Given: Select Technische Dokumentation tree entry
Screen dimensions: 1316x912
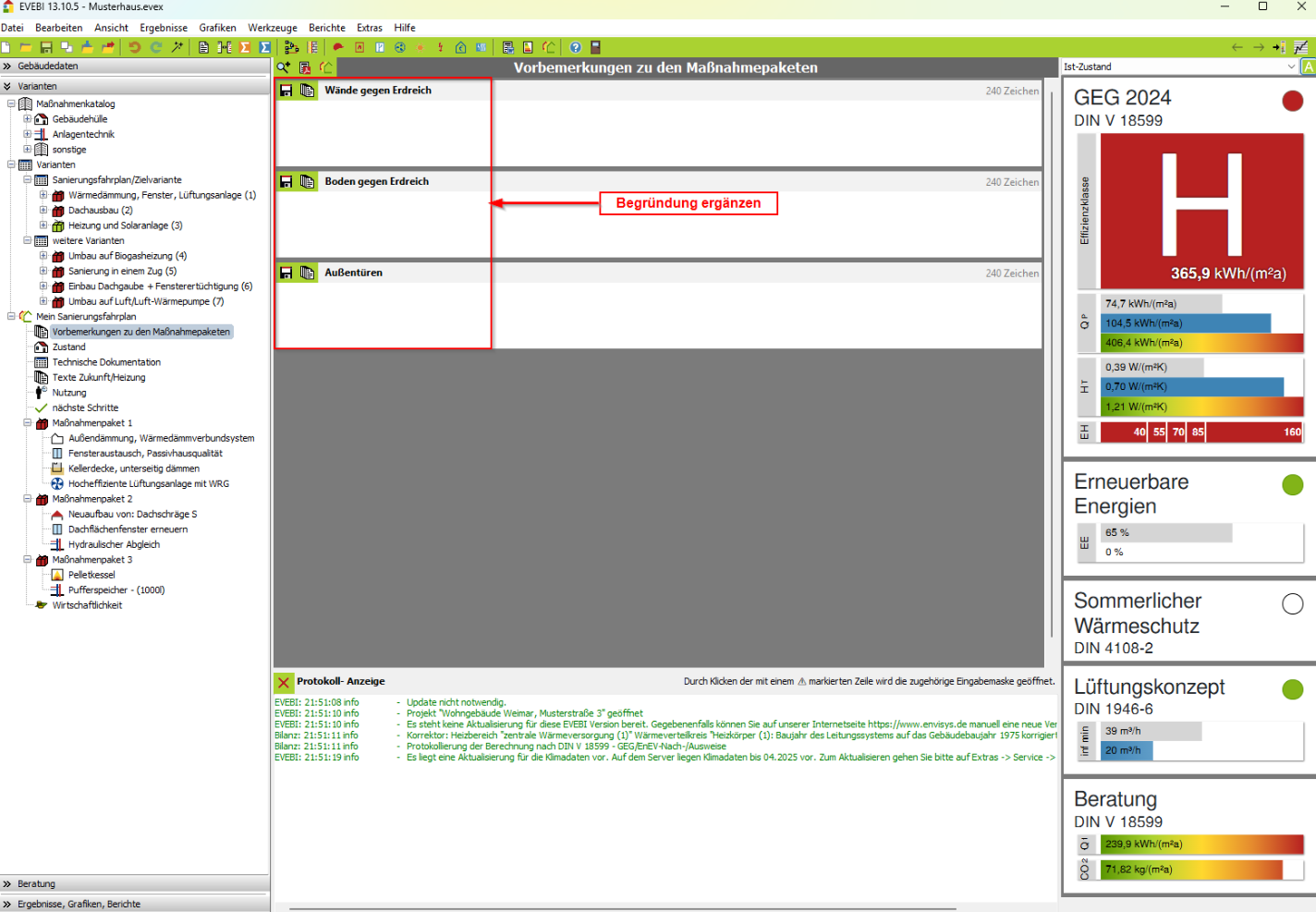Looking at the screenshot, I should (x=106, y=362).
